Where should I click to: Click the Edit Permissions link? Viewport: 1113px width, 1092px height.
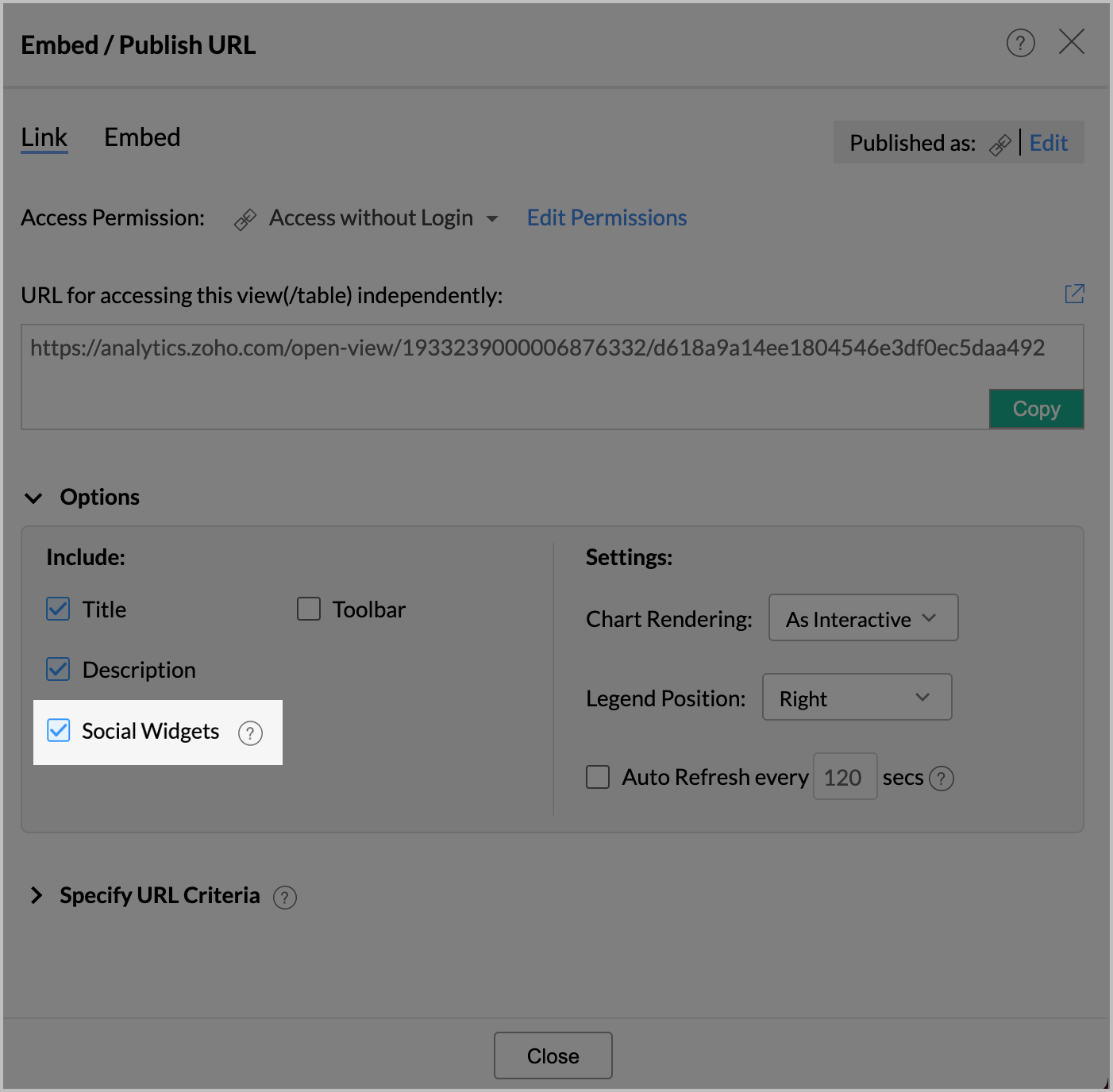(607, 218)
